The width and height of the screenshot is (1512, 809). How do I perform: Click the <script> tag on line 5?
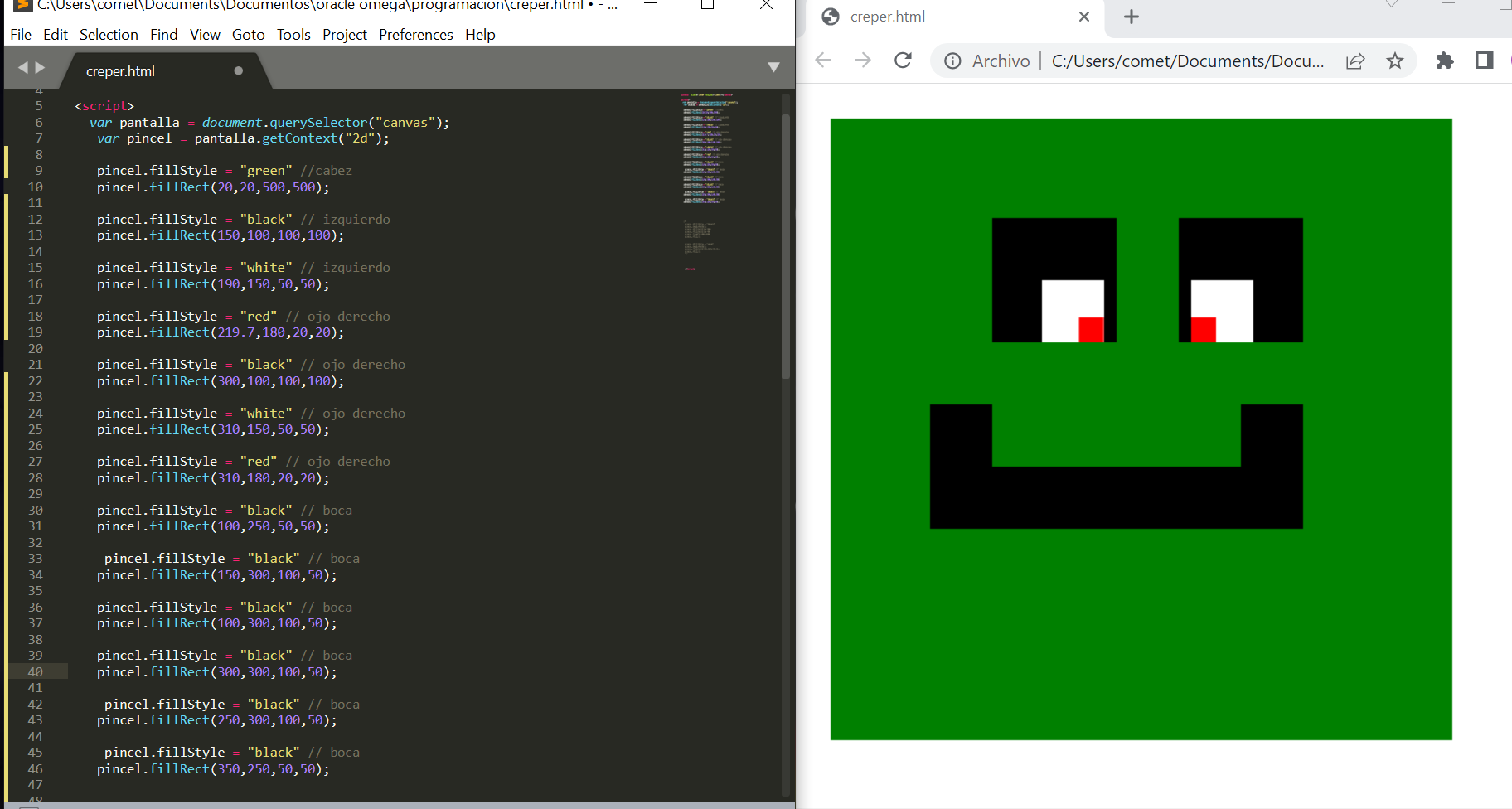[x=104, y=106]
